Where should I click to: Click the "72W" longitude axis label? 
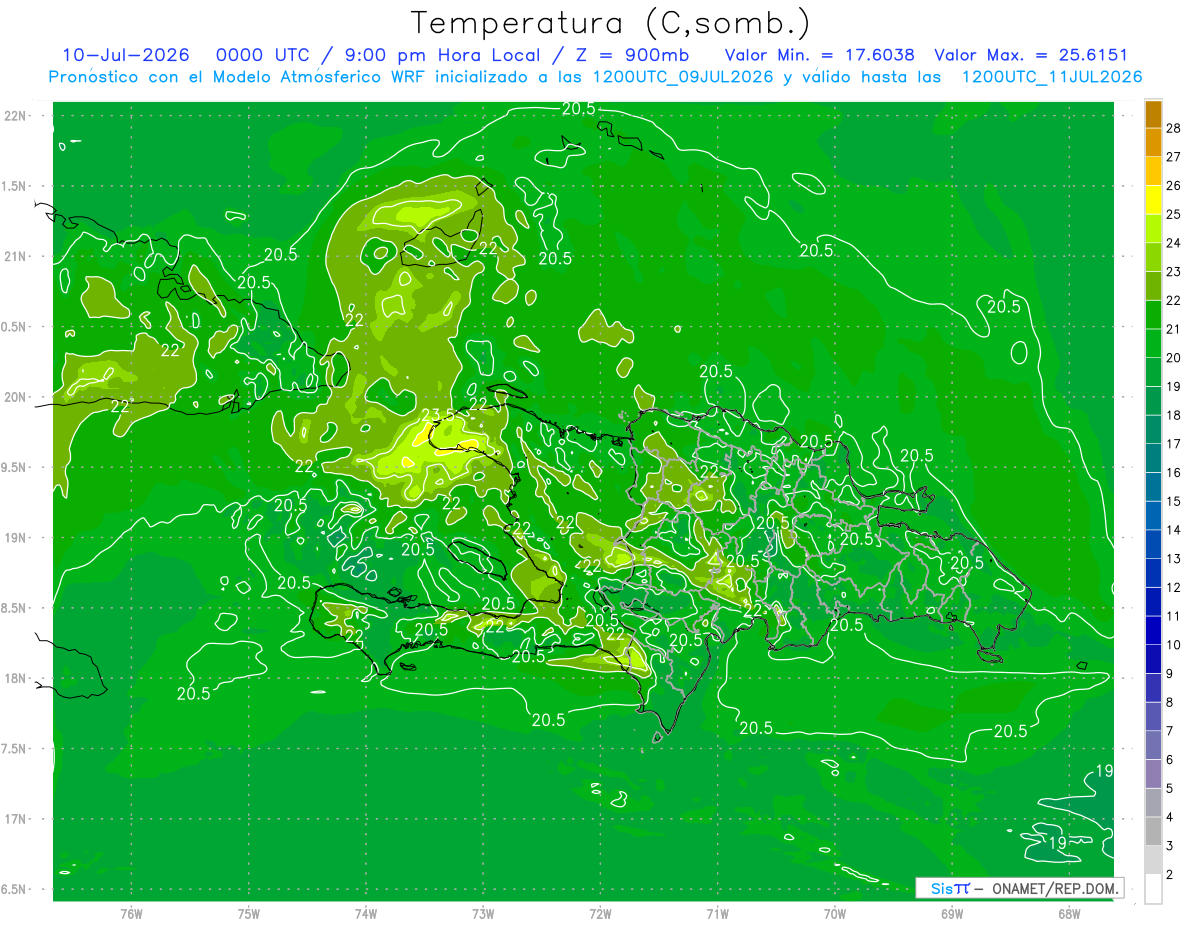600,913
